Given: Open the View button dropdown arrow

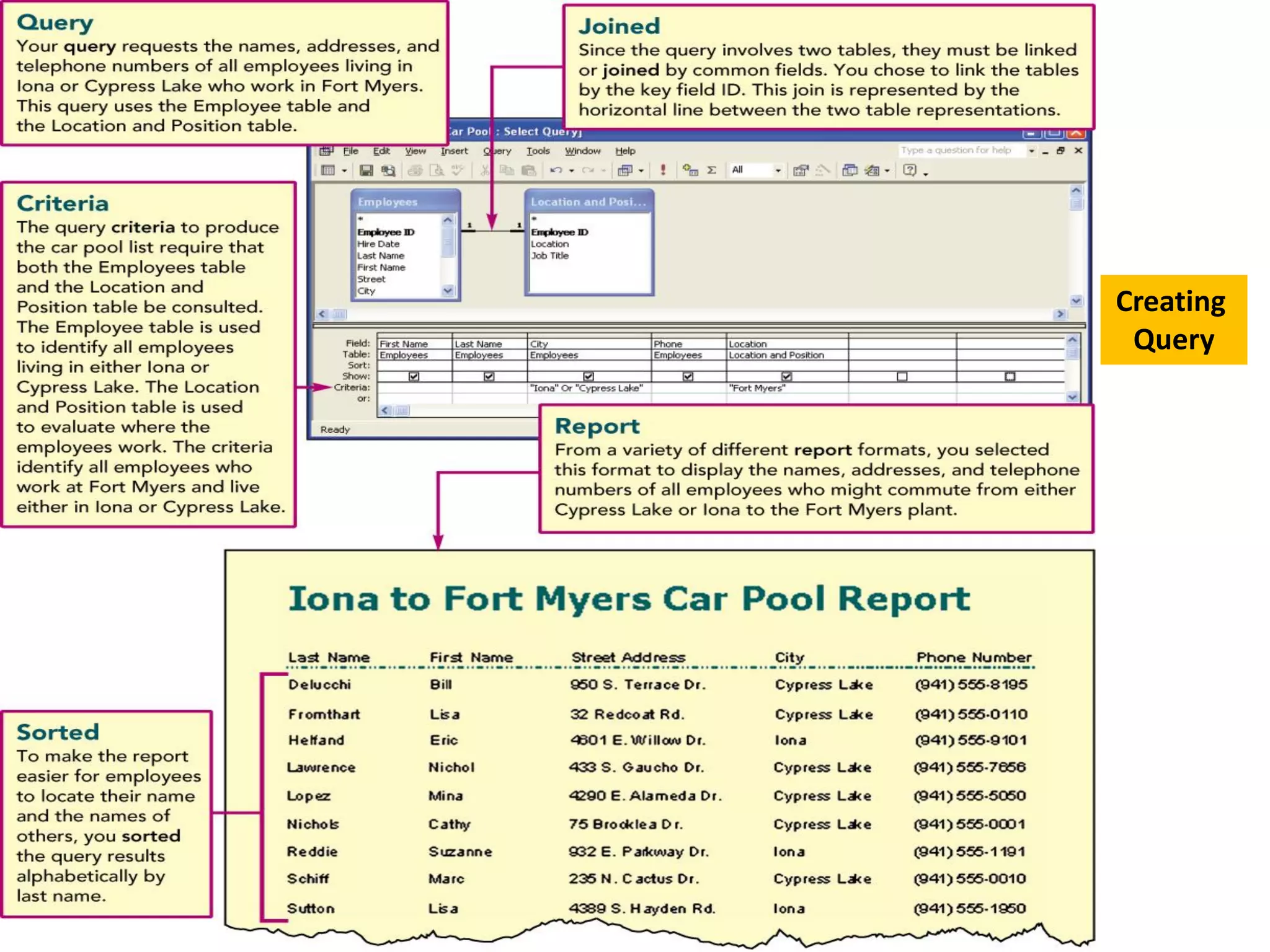Looking at the screenshot, I should [344, 170].
